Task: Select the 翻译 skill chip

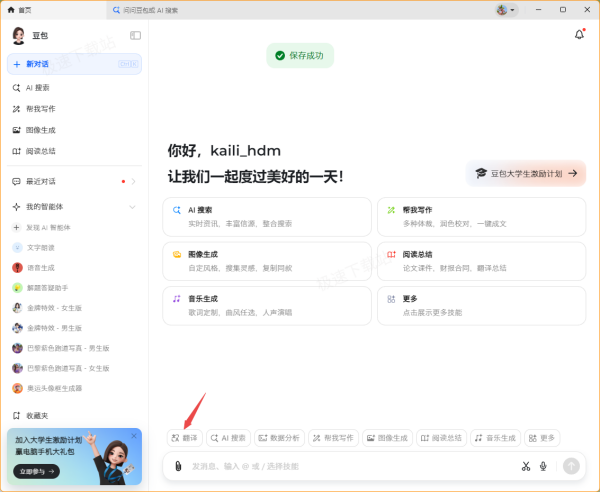Action: (184, 438)
